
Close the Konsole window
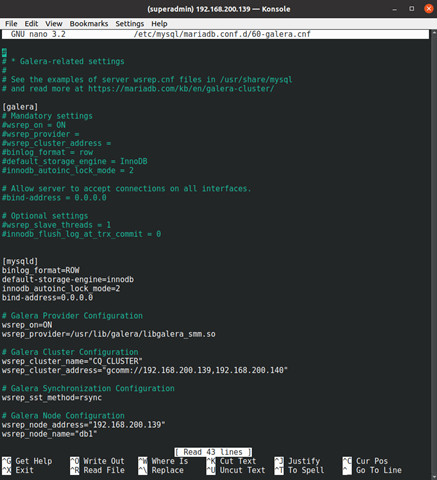429,9
